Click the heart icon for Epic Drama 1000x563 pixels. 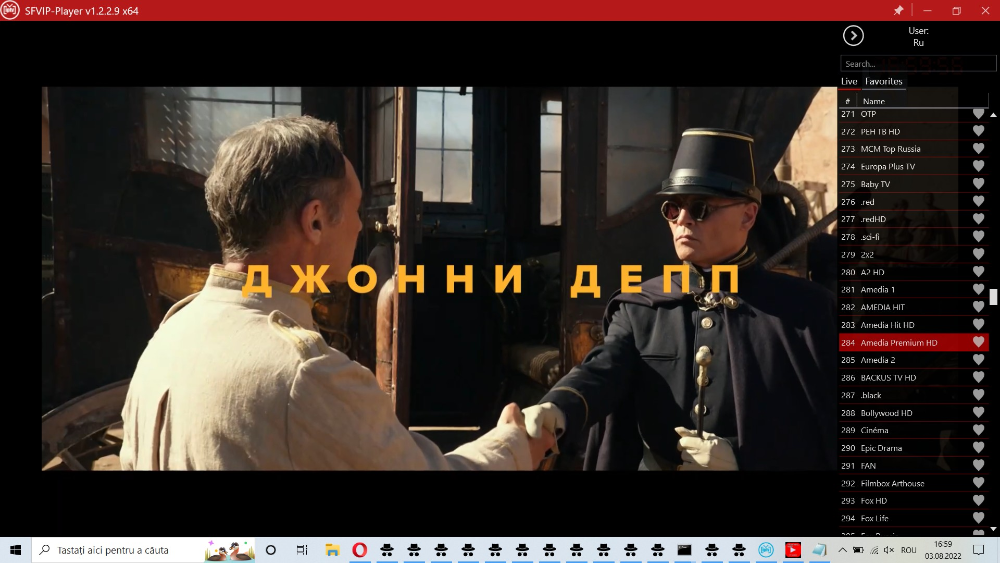coord(978,448)
